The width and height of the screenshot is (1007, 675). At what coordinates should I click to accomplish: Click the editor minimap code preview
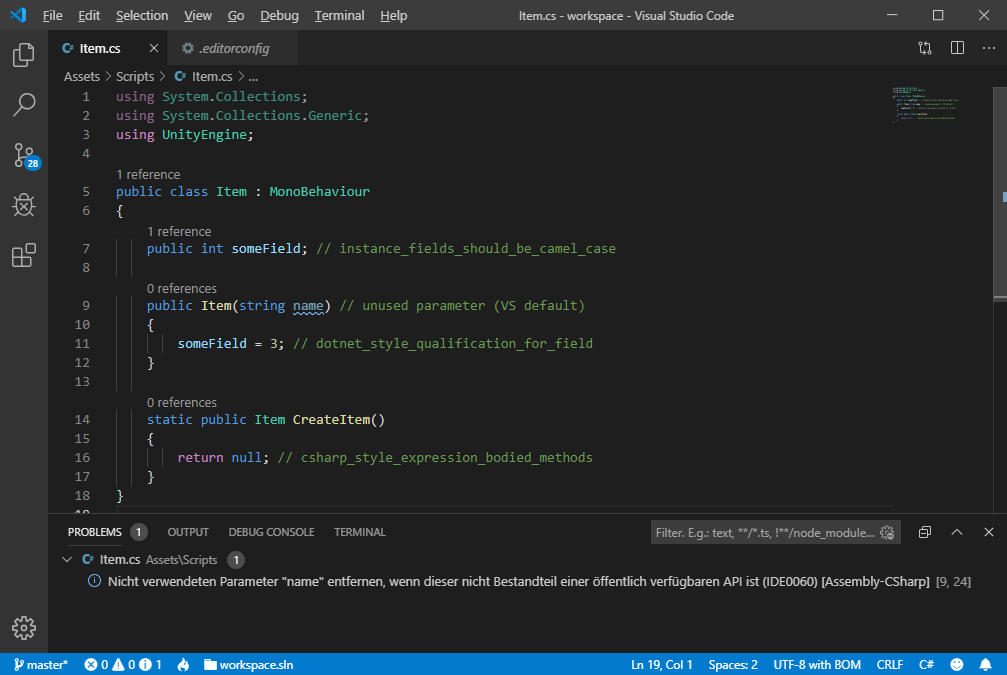[x=925, y=104]
